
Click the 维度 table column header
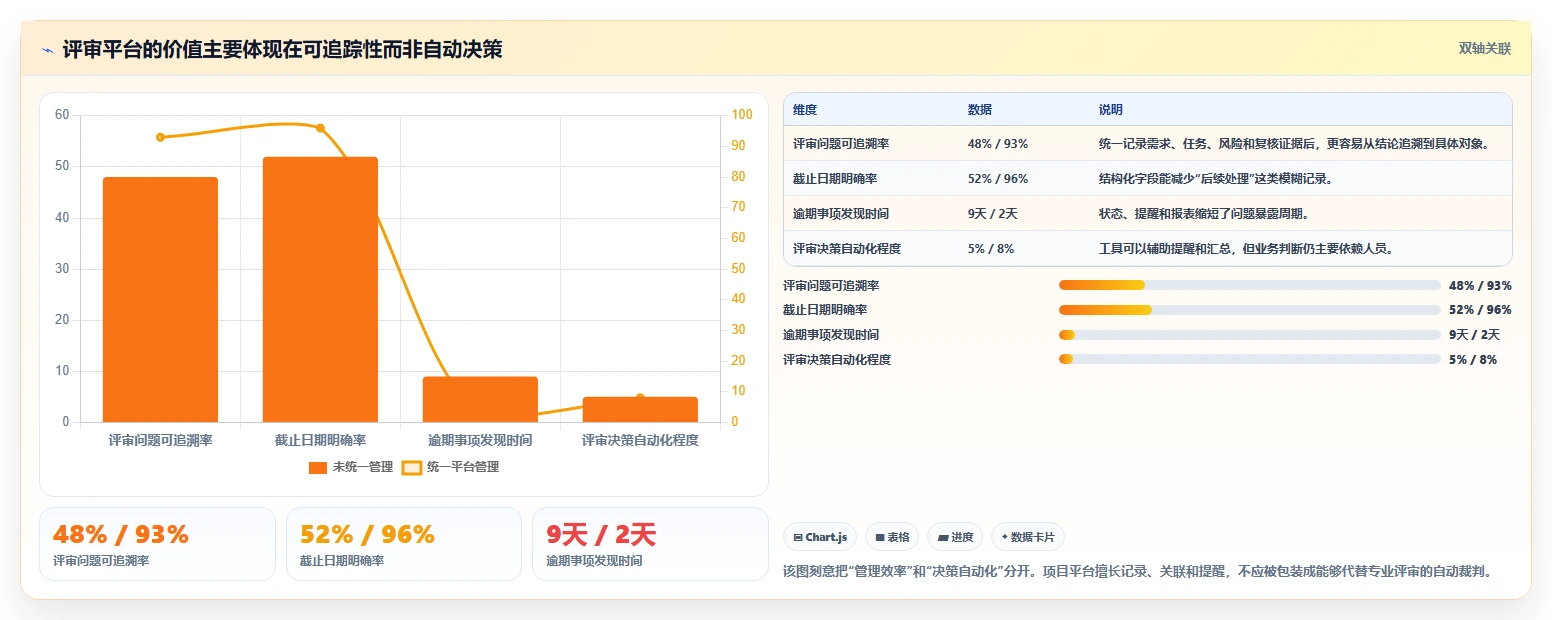pyautogui.click(x=805, y=110)
